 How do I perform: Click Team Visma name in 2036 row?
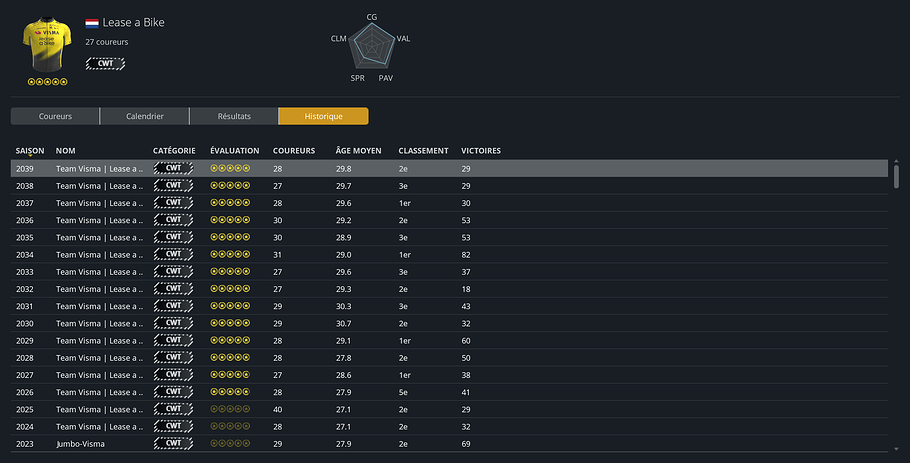(x=99, y=220)
